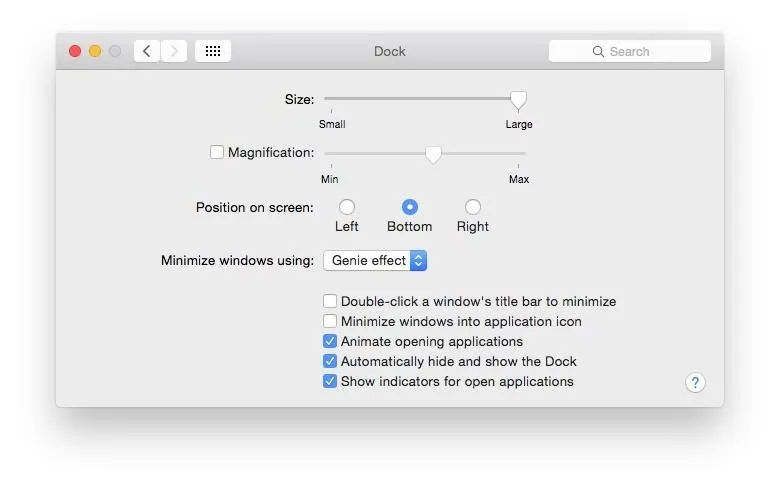Uncheck Animate opening applications

pyautogui.click(x=330, y=341)
